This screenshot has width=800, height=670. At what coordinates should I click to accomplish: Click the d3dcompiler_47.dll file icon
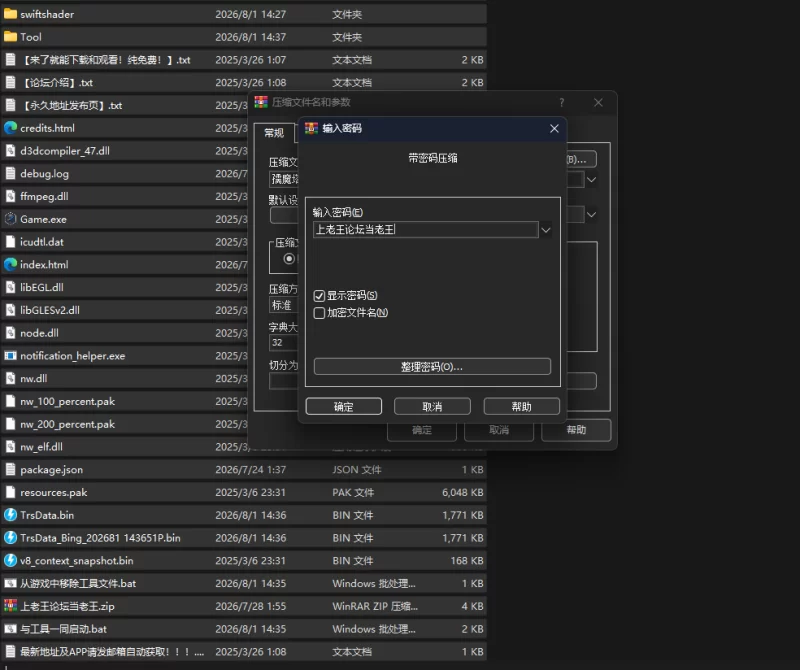click(x=10, y=151)
